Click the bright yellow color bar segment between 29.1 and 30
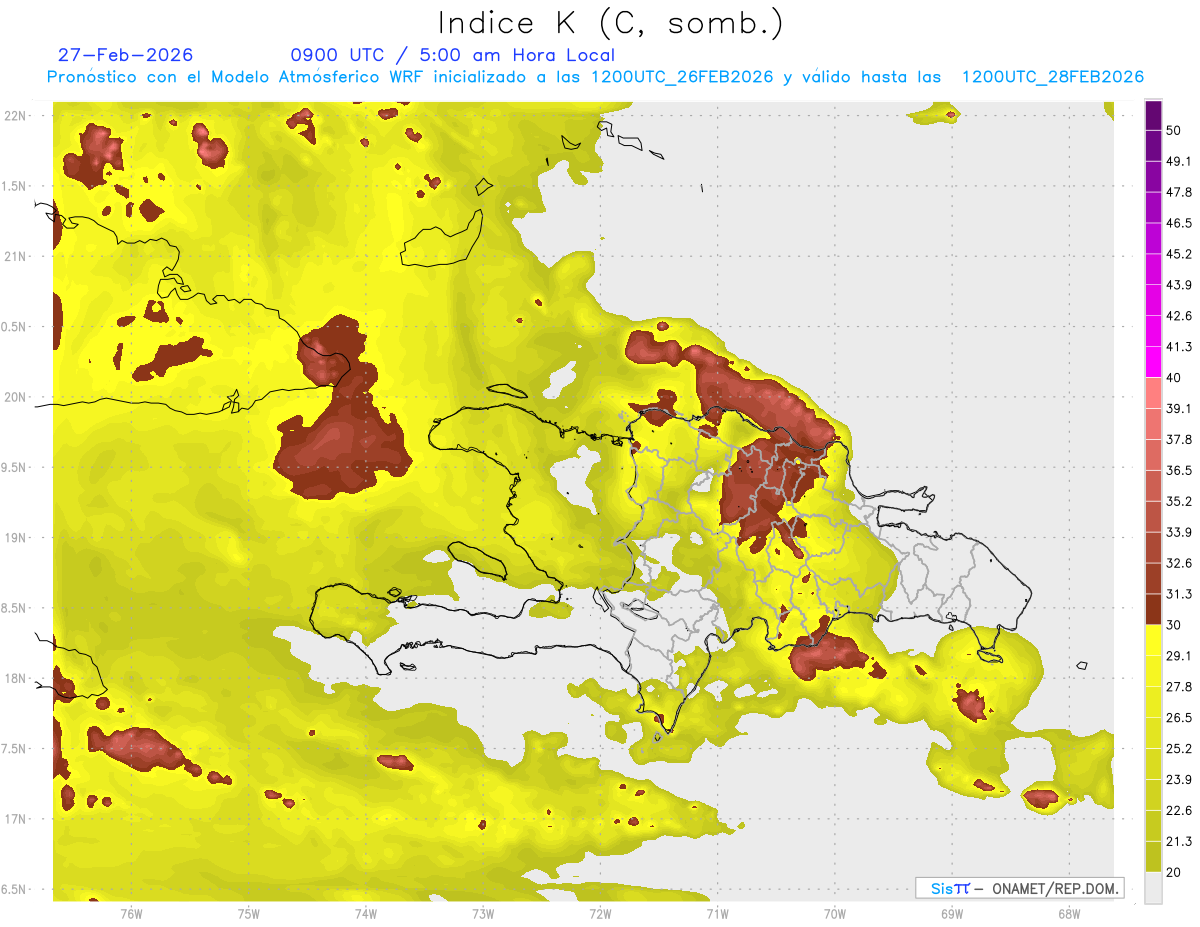 click(1154, 640)
